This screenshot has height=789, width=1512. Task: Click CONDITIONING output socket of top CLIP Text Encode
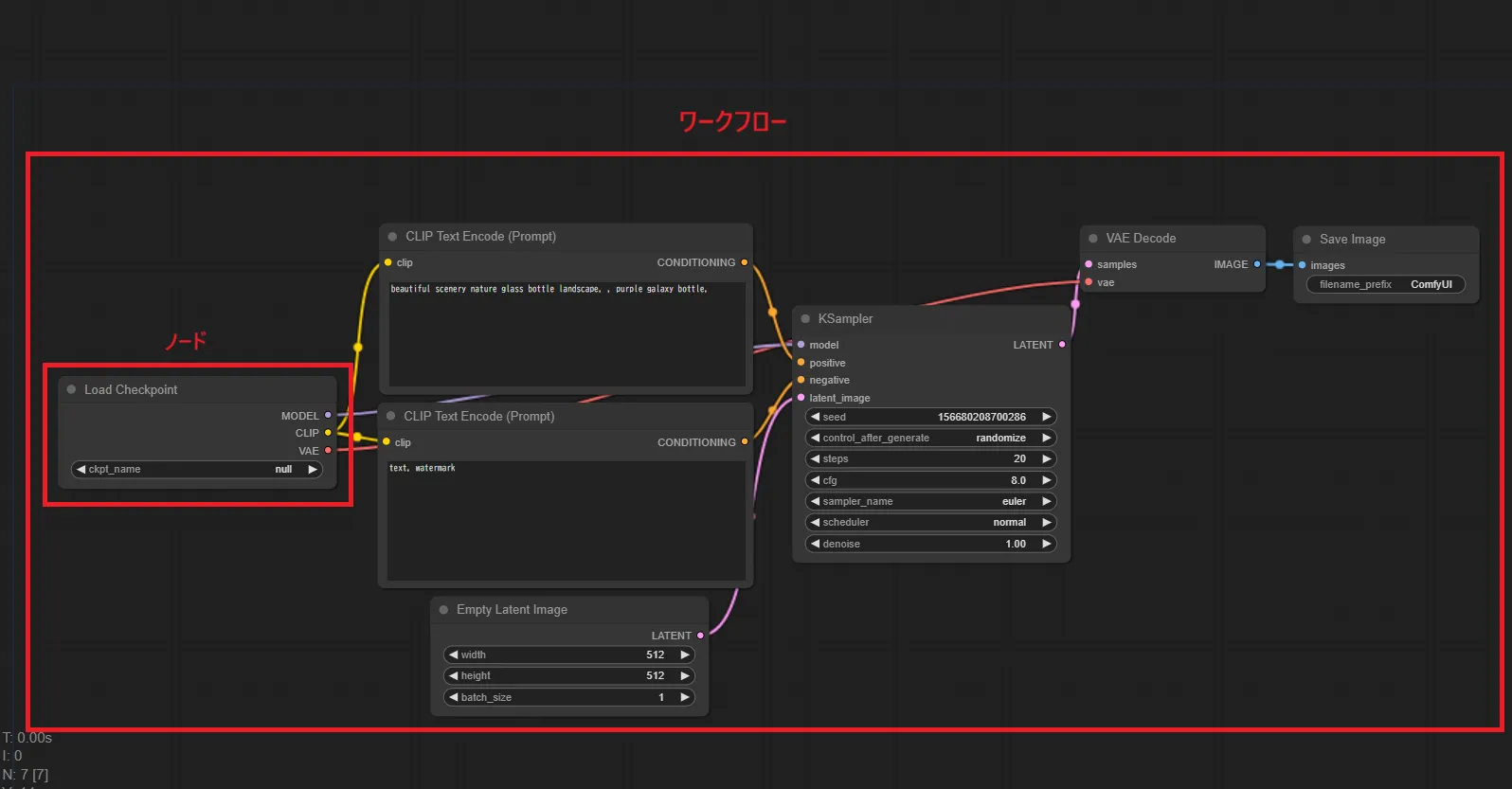pos(744,262)
